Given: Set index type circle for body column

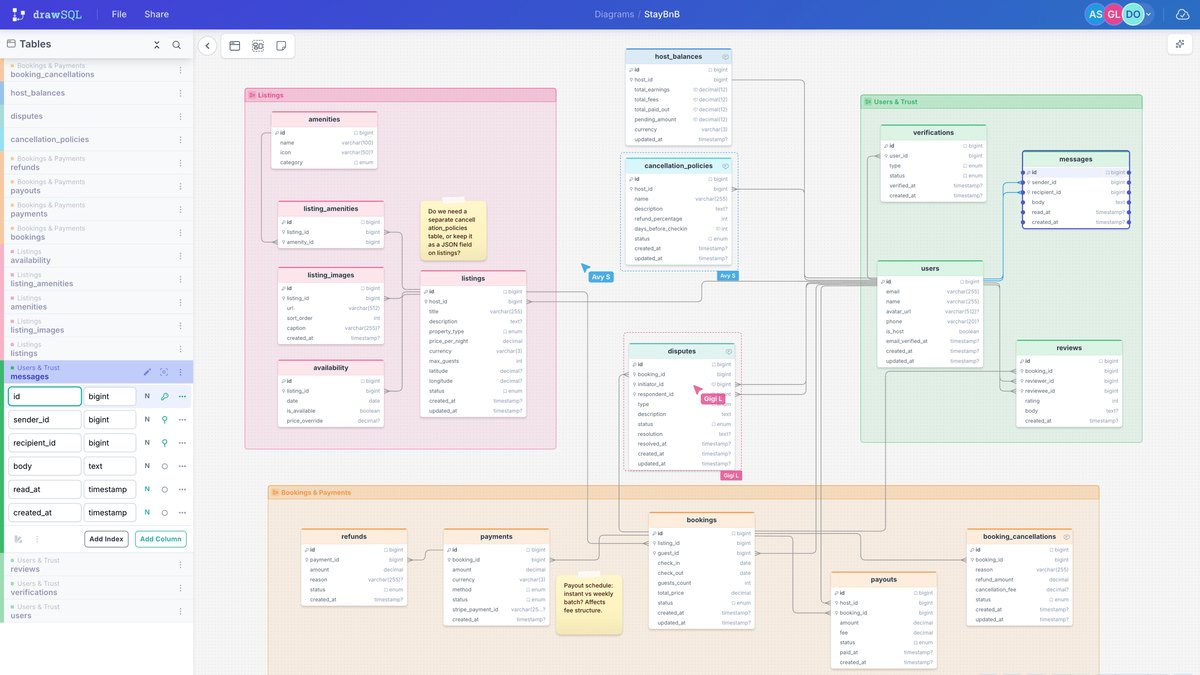Looking at the screenshot, I should click(x=165, y=466).
